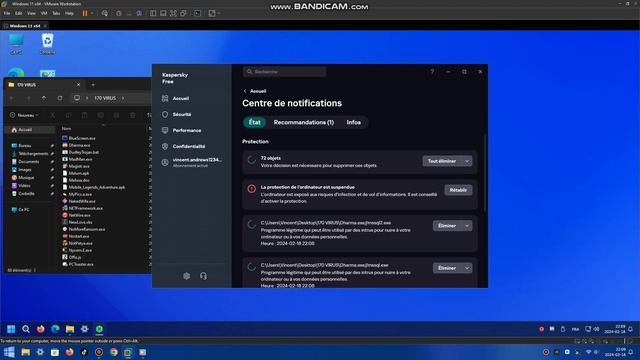Switch to the Infos tab
Image resolution: width=640 pixels, height=360 pixels.
tap(353, 122)
